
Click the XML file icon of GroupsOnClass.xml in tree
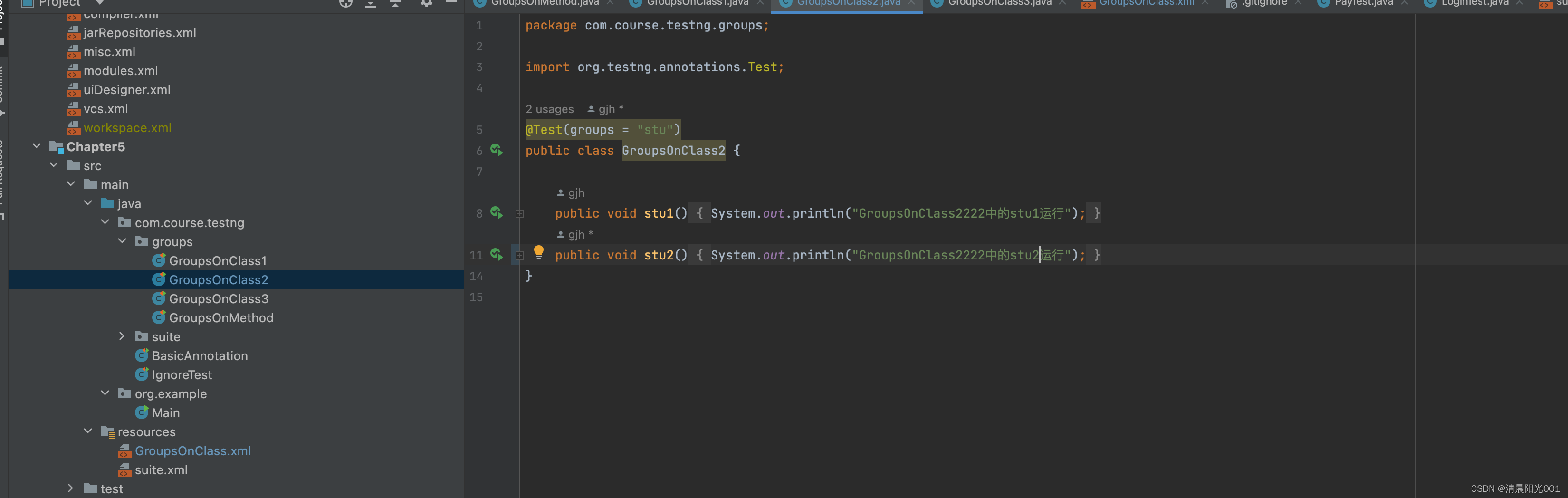(x=125, y=450)
